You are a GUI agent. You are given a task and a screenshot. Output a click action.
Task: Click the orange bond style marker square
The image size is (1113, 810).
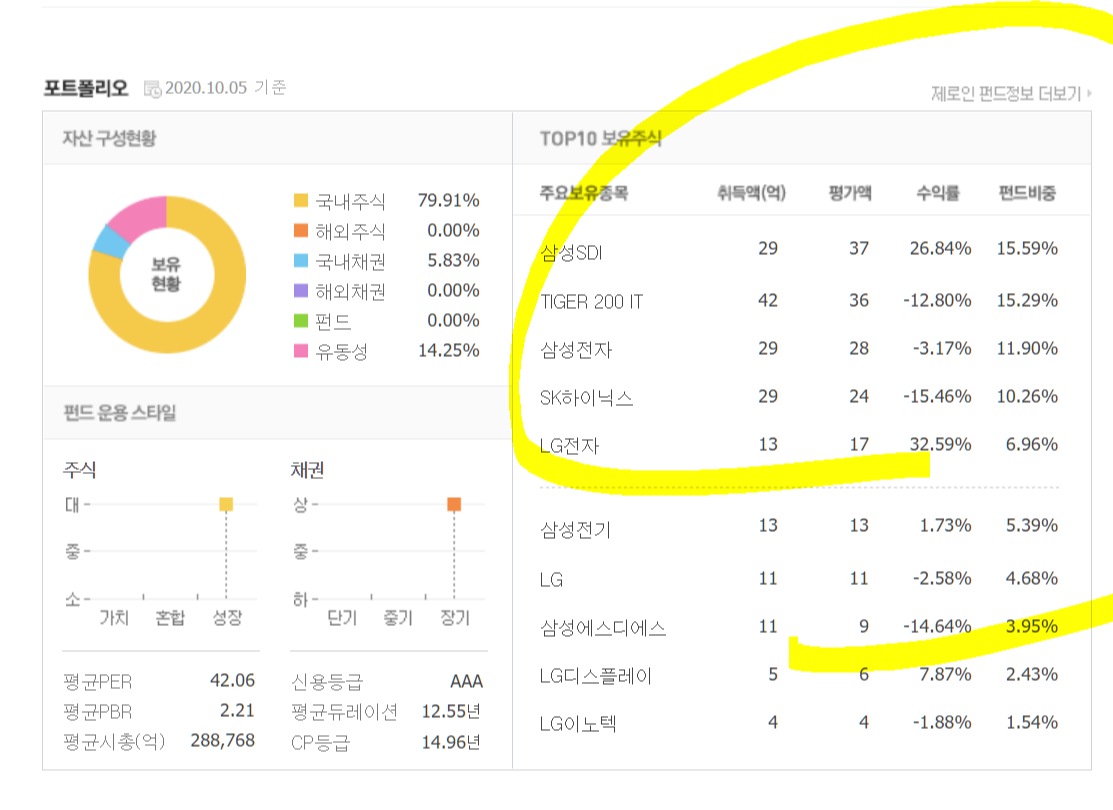click(x=454, y=505)
